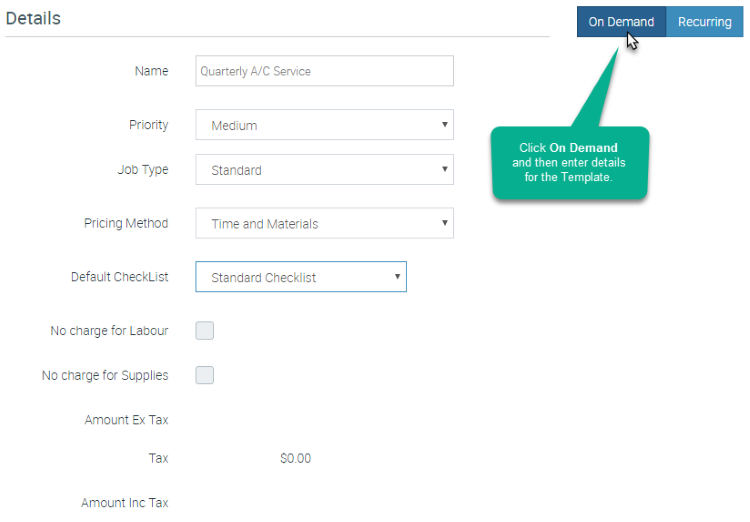This screenshot has height=522, width=750.
Task: Click the No charge for Supplies label
Action: [105, 375]
